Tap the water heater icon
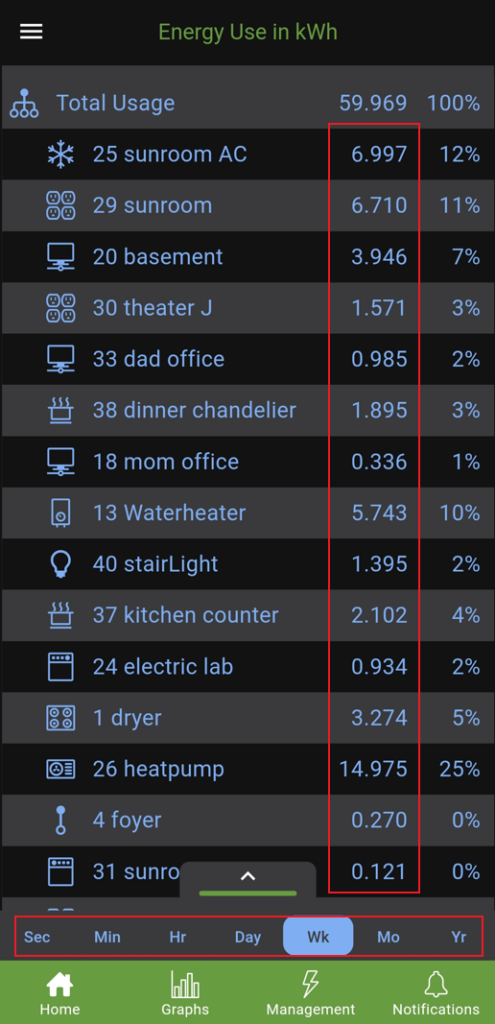The image size is (495, 1024). click(x=61, y=513)
